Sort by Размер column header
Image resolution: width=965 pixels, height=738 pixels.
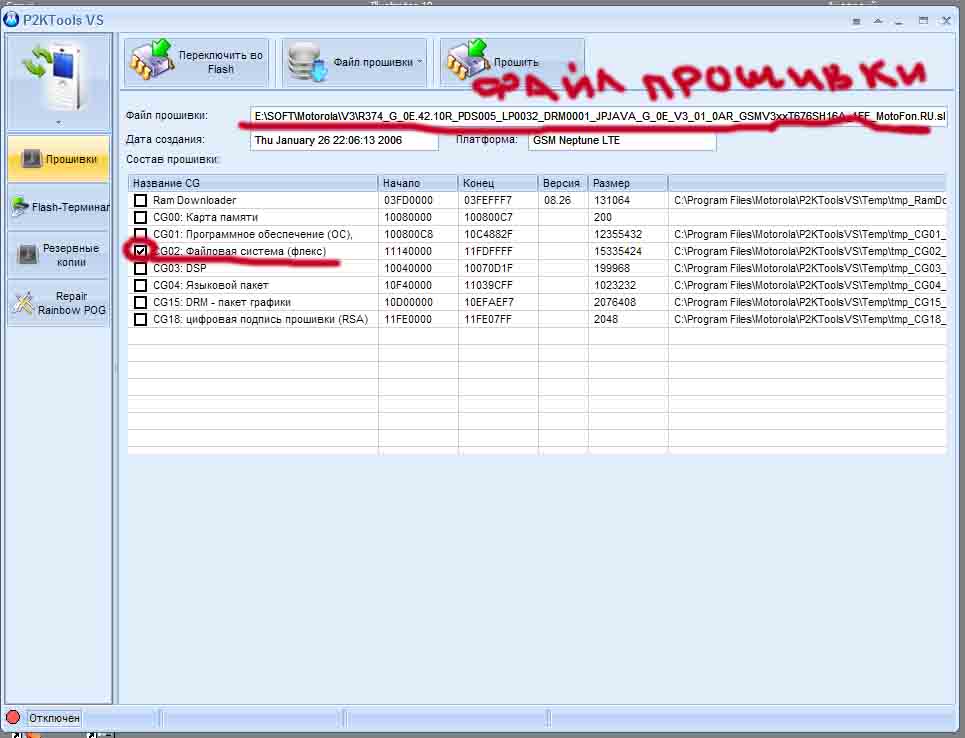[628, 183]
